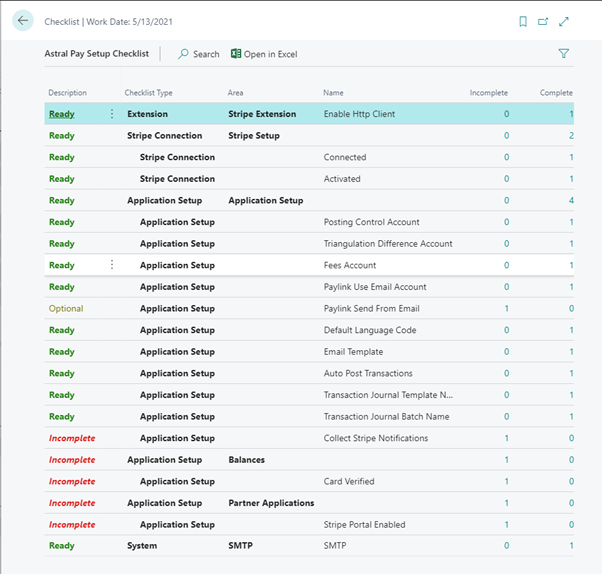The width and height of the screenshot is (602, 574).
Task: Open the underlined Ready link in first row
Action: [x=62, y=114]
